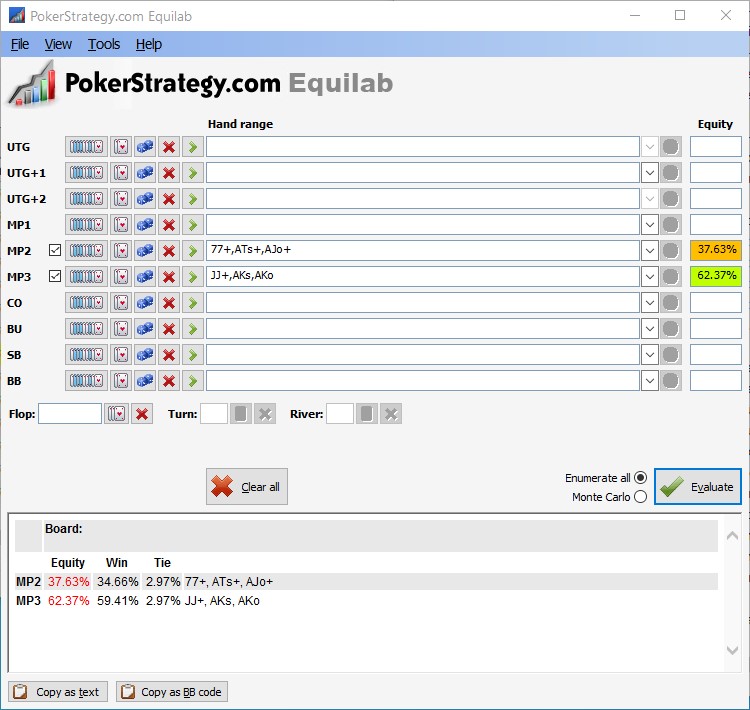This screenshot has height=710, width=750.
Task: Expand BB hand range dropdown
Action: pos(650,381)
